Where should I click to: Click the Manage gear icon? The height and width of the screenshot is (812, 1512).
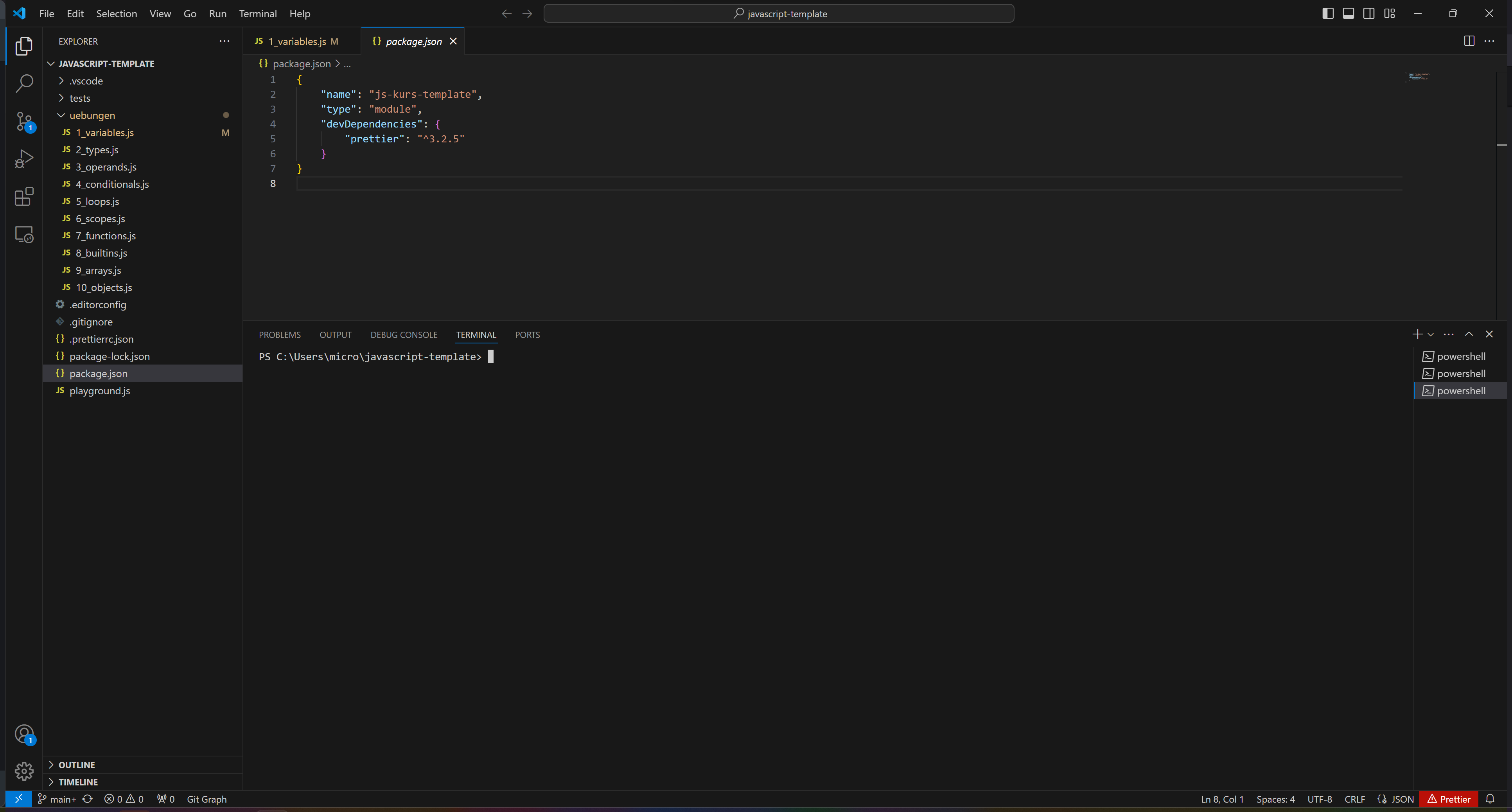(23, 771)
